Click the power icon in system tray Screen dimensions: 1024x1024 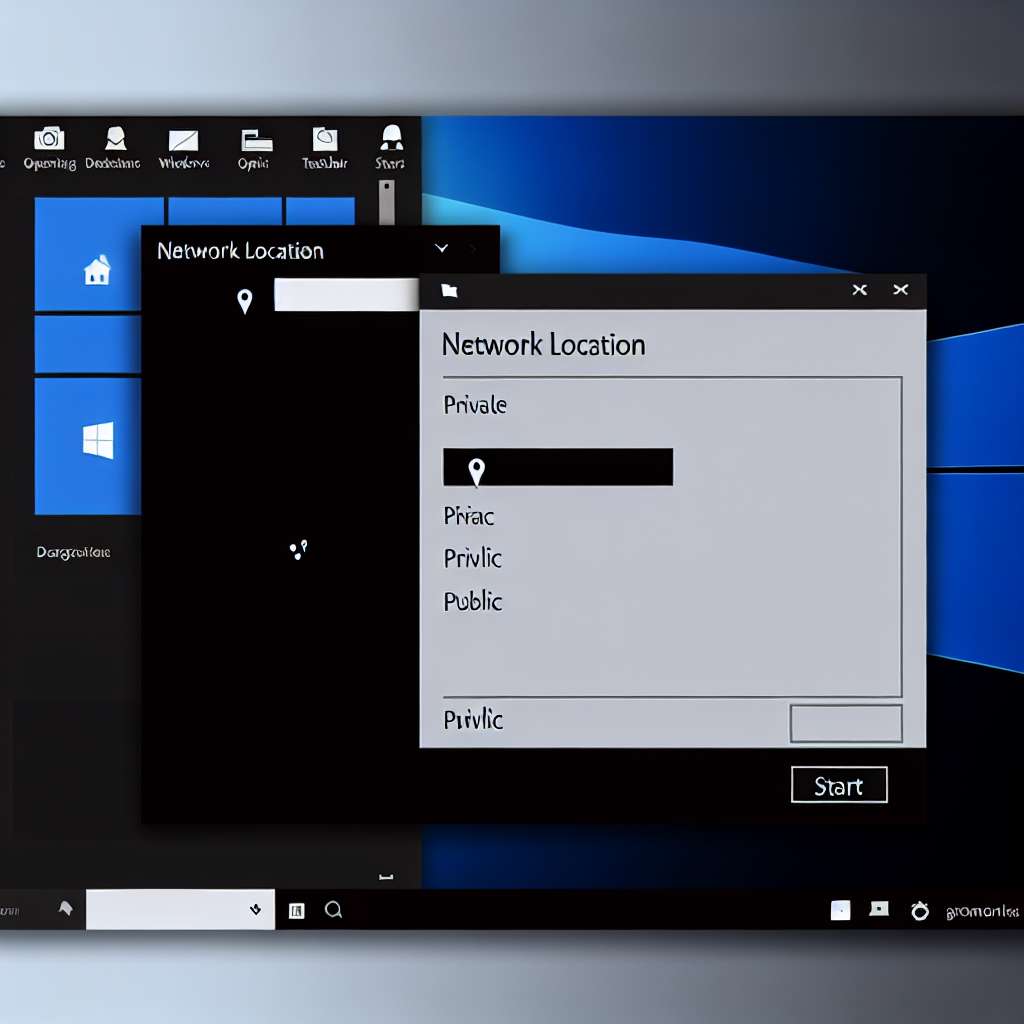click(x=920, y=911)
